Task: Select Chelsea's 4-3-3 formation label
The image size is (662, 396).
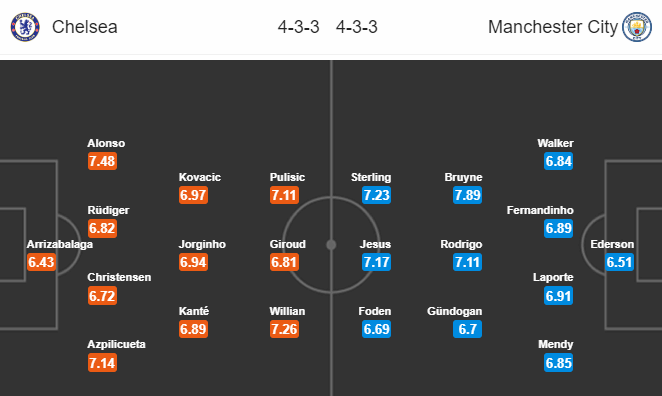Action: point(298,27)
